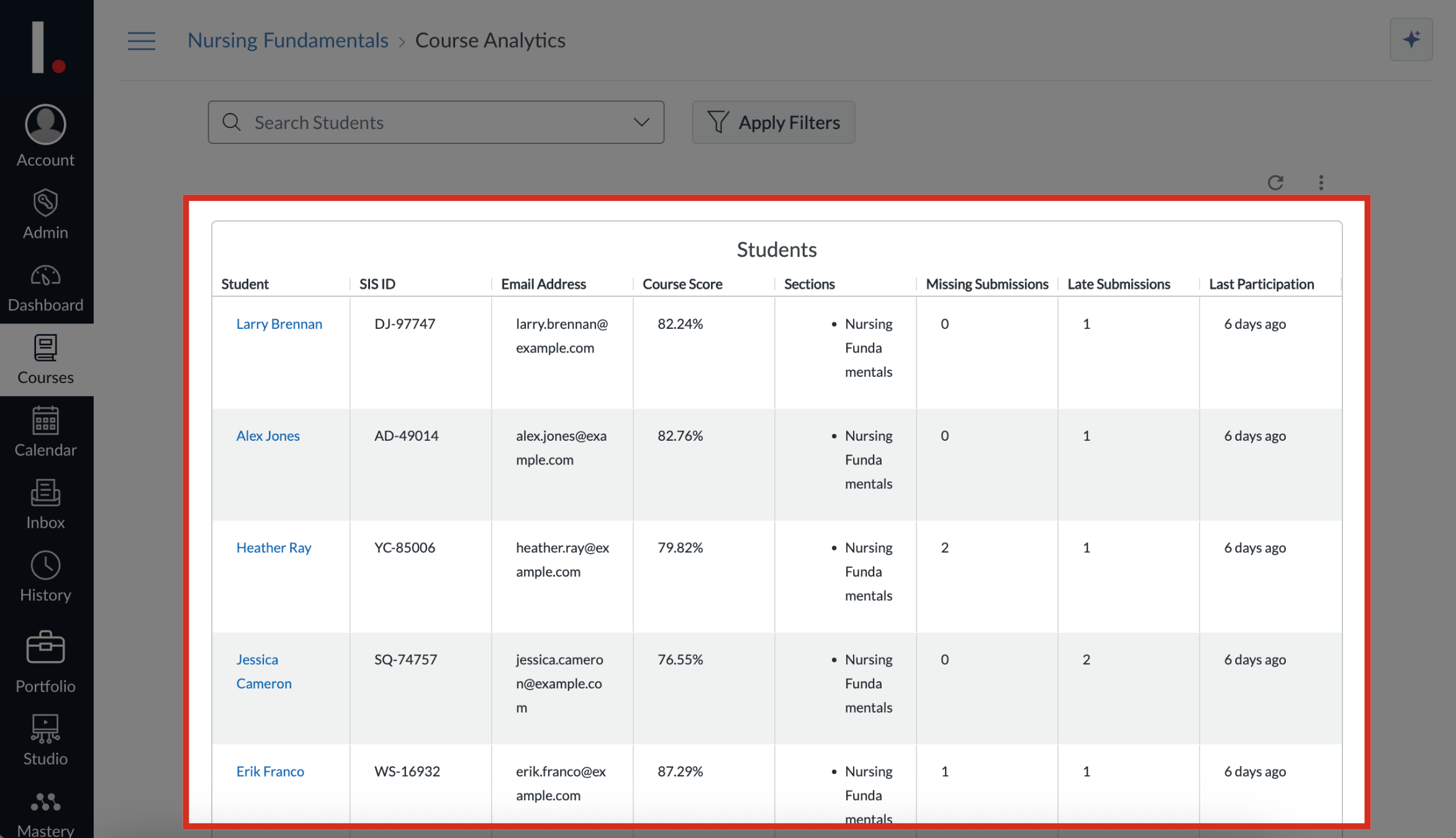Click the course score 79.82%
The height and width of the screenshot is (838, 1456).
[x=680, y=547]
